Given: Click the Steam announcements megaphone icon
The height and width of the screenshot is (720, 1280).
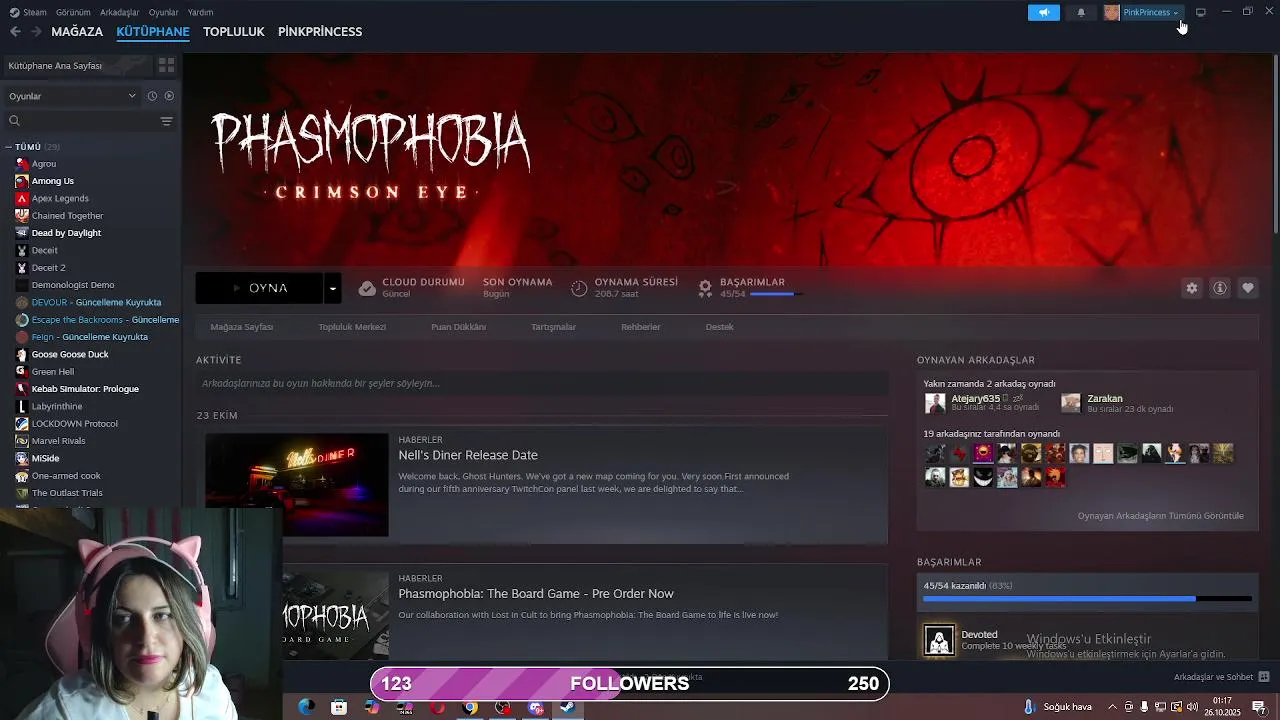Looking at the screenshot, I should tap(1043, 12).
